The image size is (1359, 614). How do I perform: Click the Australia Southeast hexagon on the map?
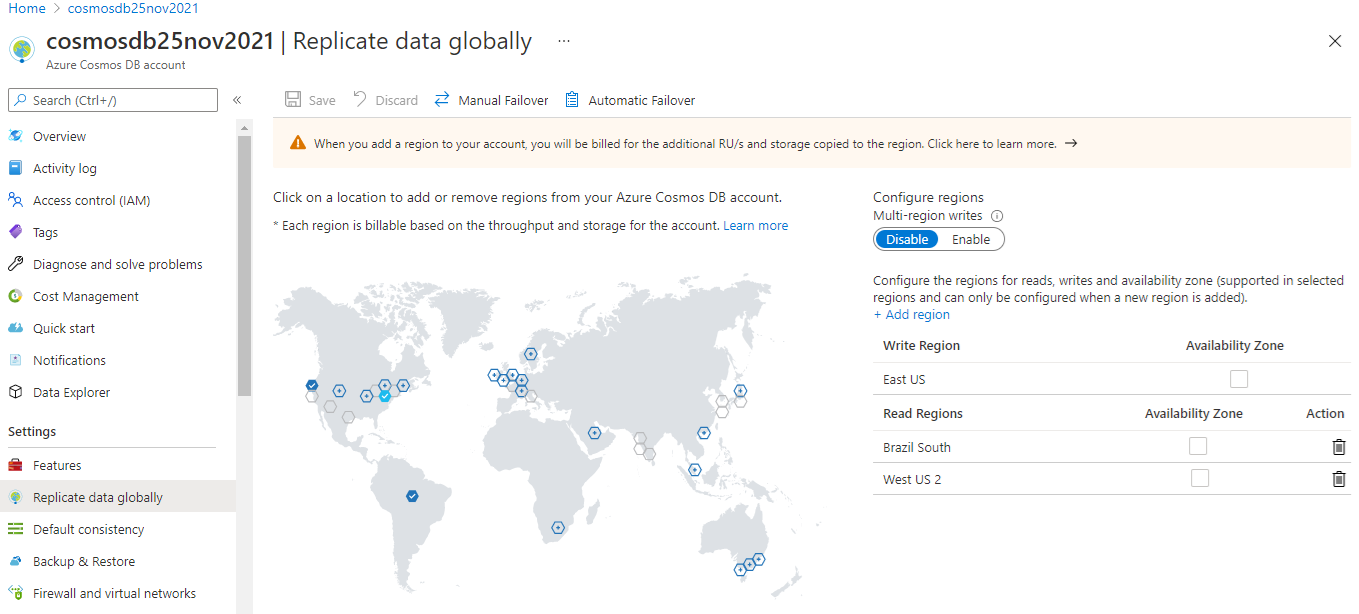click(741, 569)
